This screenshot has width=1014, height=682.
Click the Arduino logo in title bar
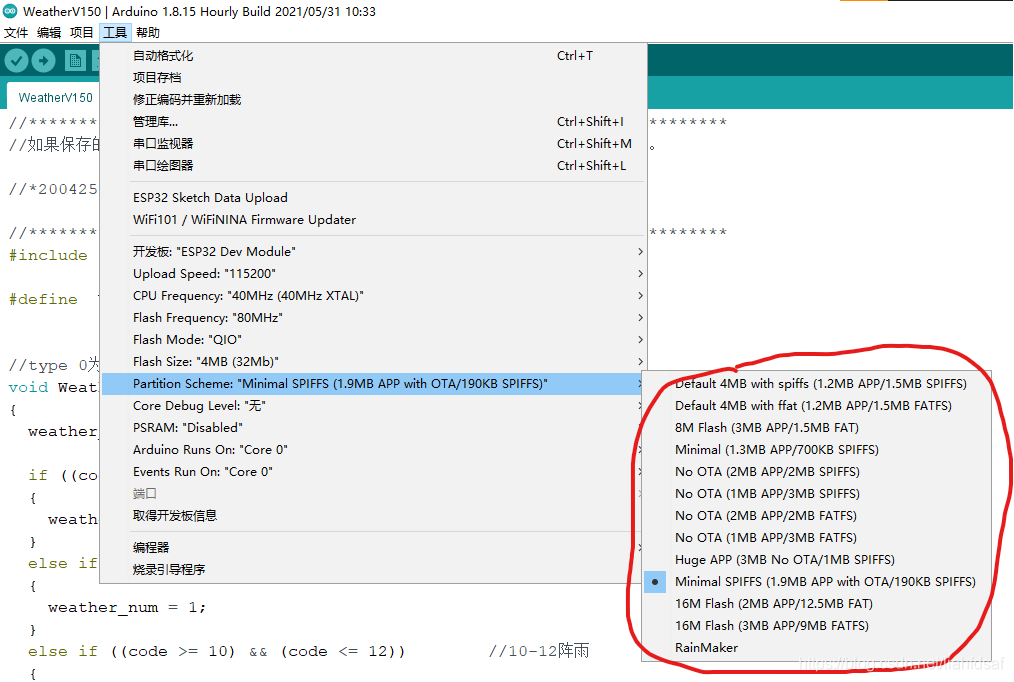click(10, 11)
